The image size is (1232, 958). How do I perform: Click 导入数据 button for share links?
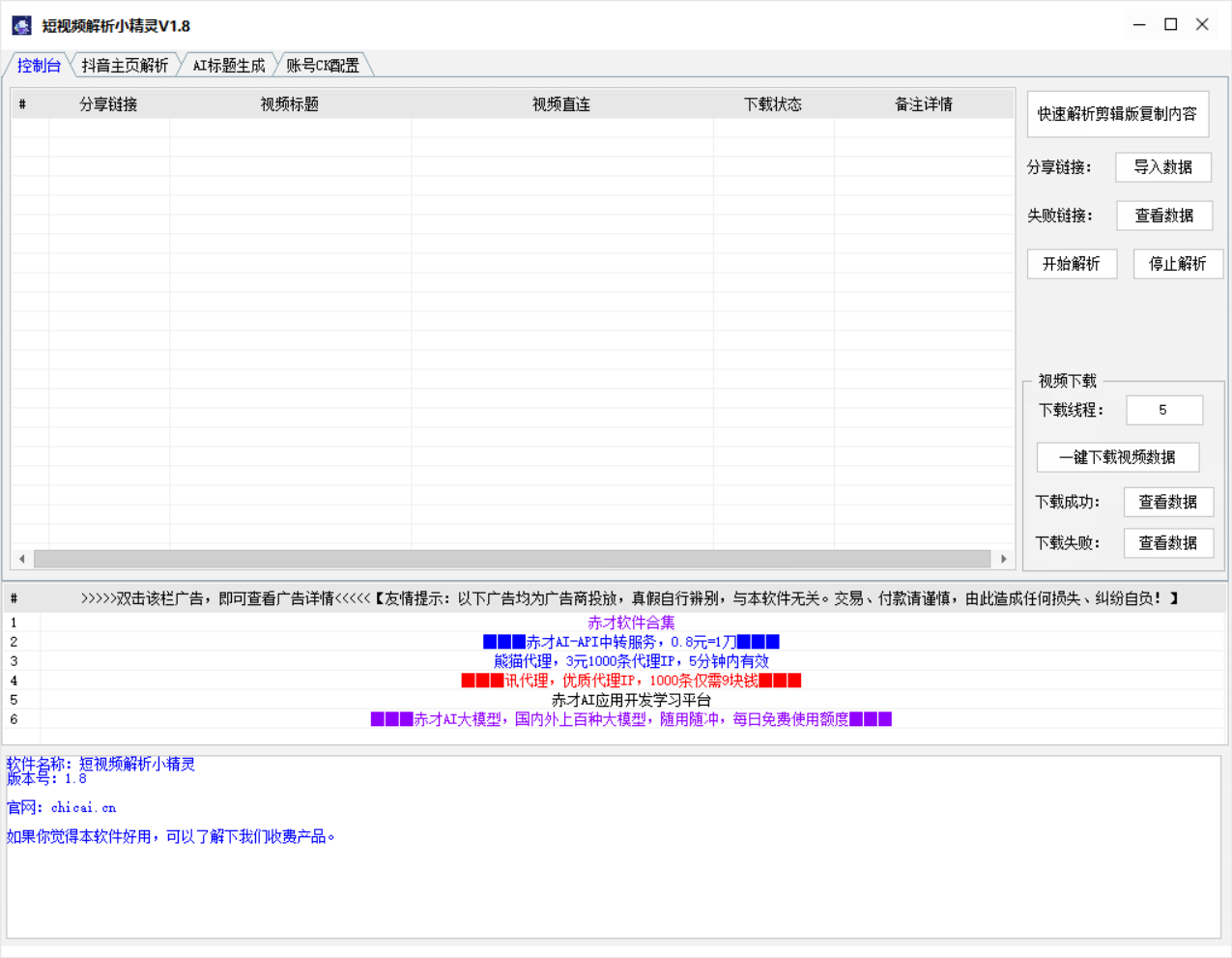click(1163, 167)
